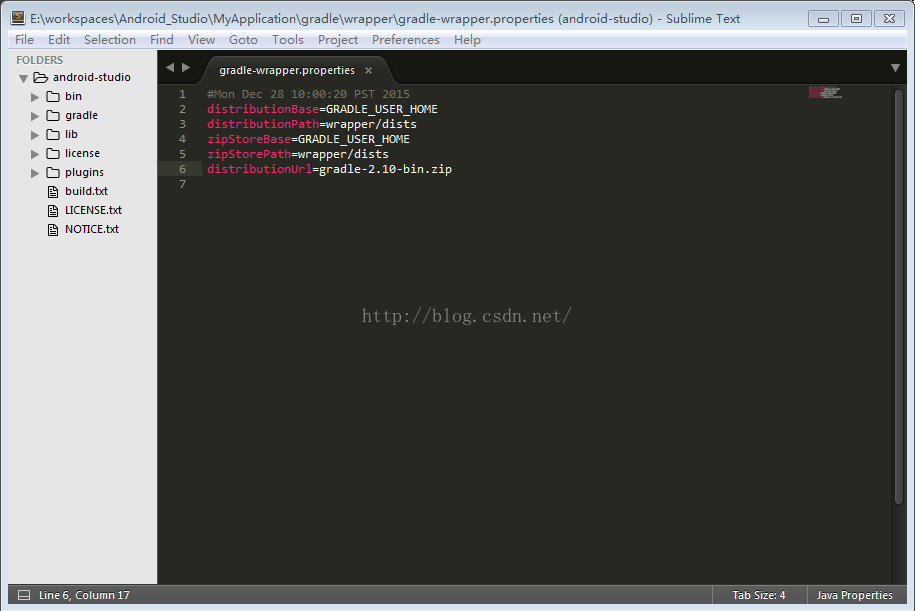The width and height of the screenshot is (915, 611).
Task: Open NOTICE.txt in the sidebar
Action: point(92,229)
